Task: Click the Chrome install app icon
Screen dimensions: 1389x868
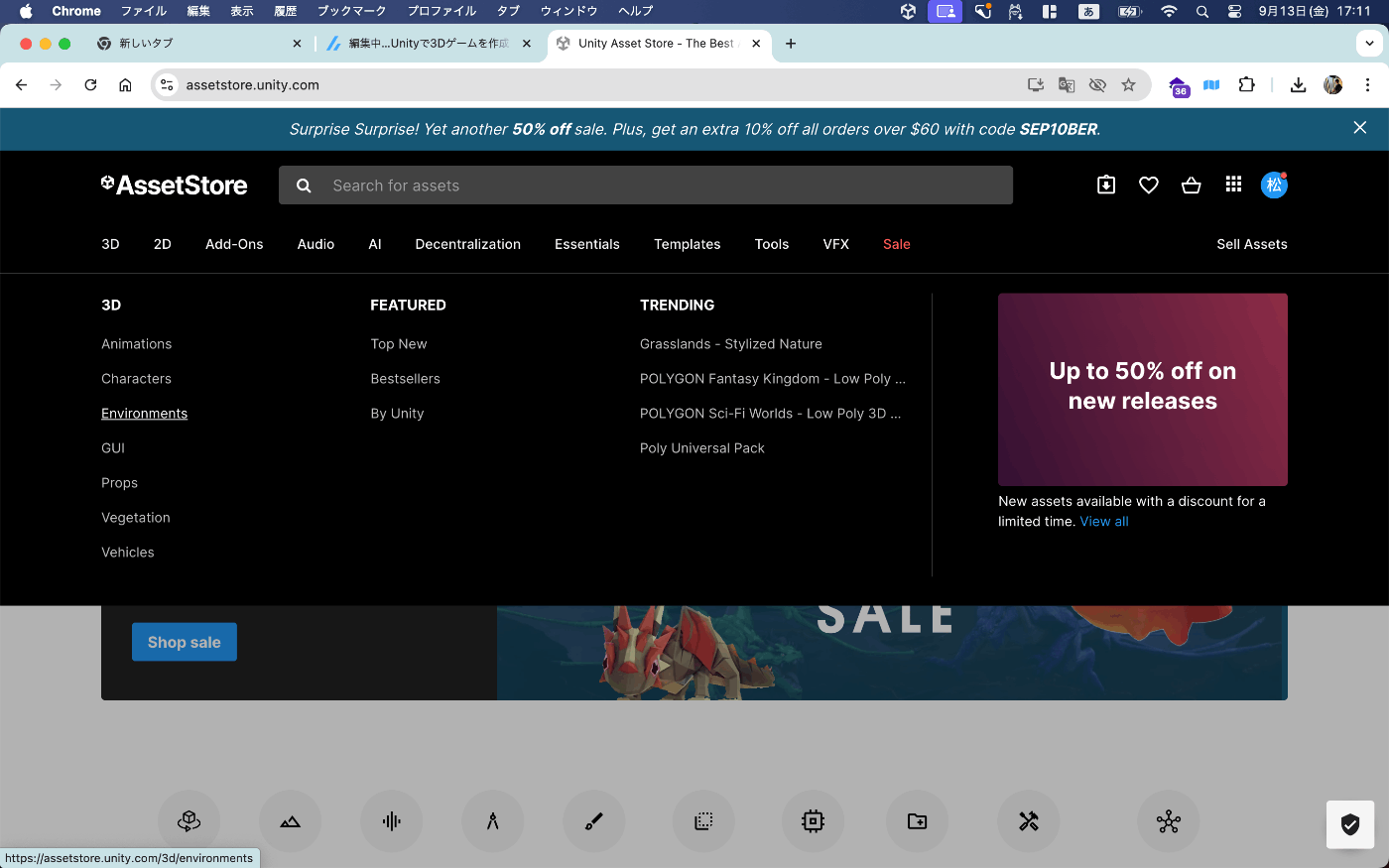Action: (1036, 85)
